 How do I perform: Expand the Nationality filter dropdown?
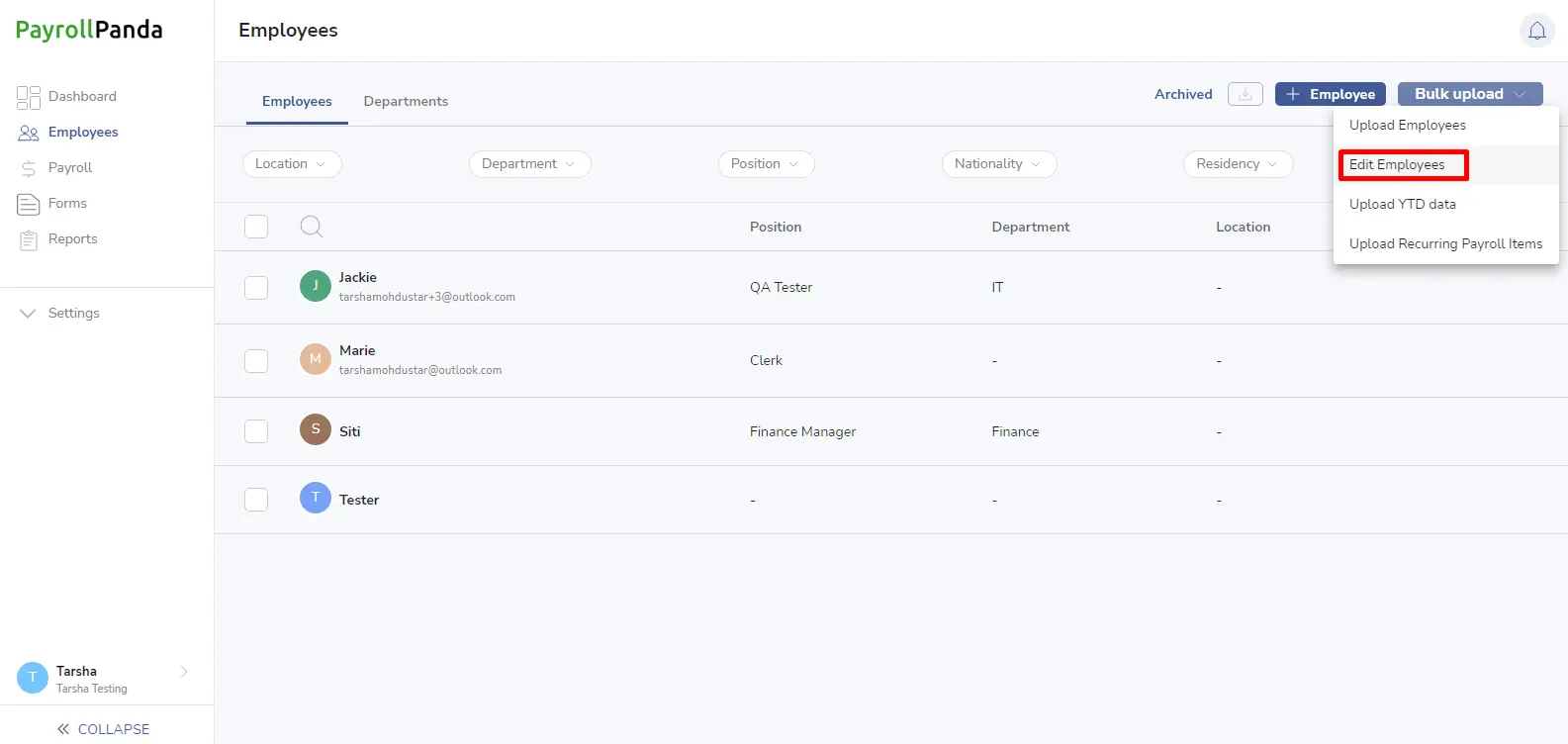pyautogui.click(x=998, y=164)
